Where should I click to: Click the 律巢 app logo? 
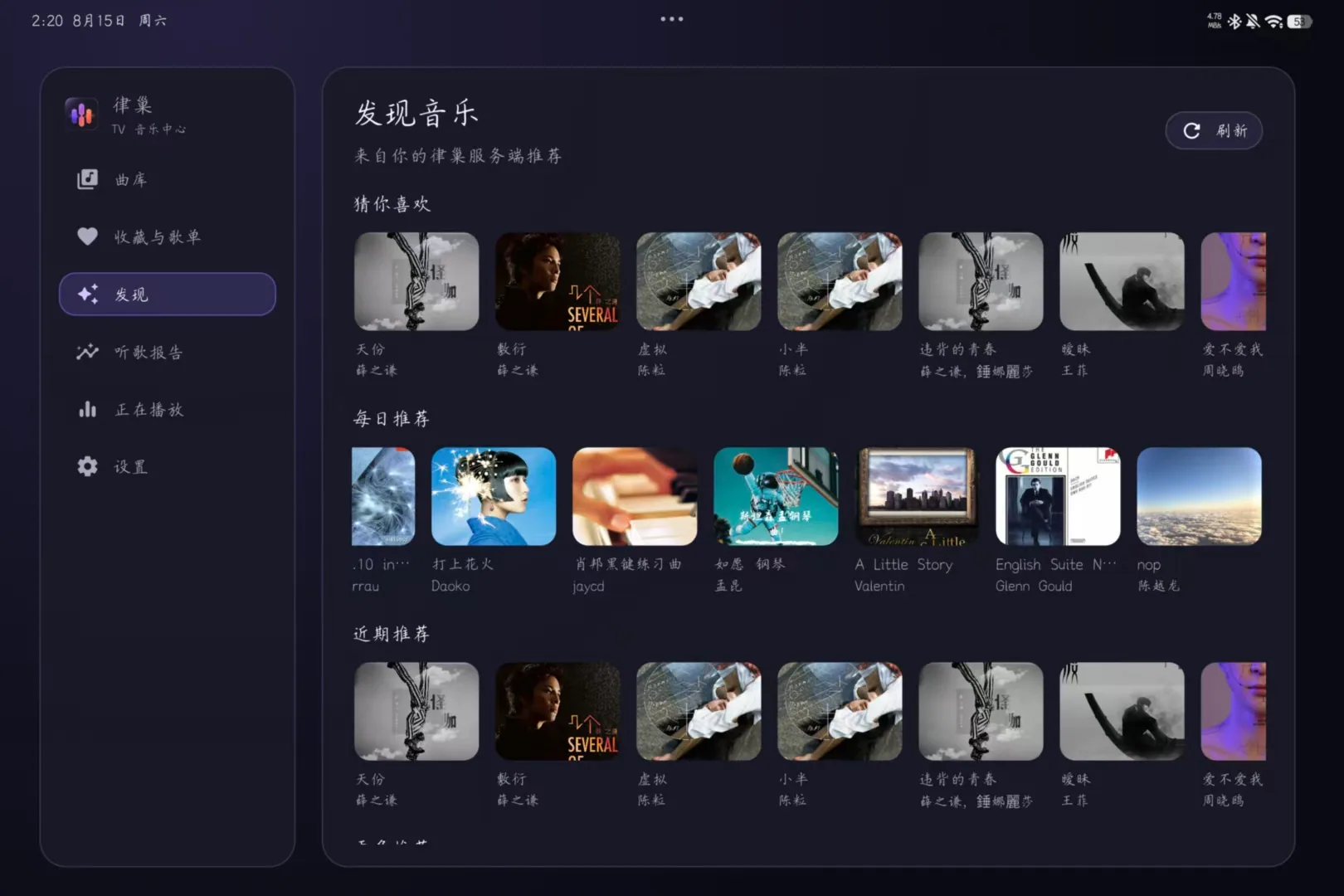[x=81, y=114]
